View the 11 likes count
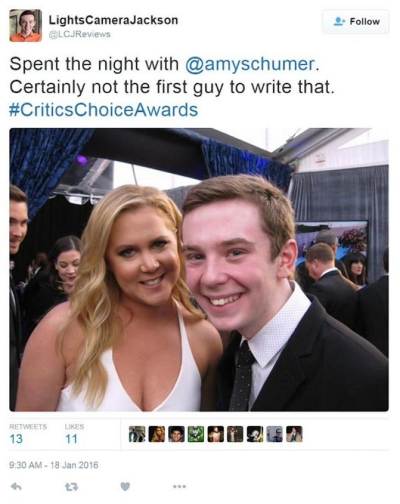This screenshot has height=504, width=400. [x=71, y=439]
